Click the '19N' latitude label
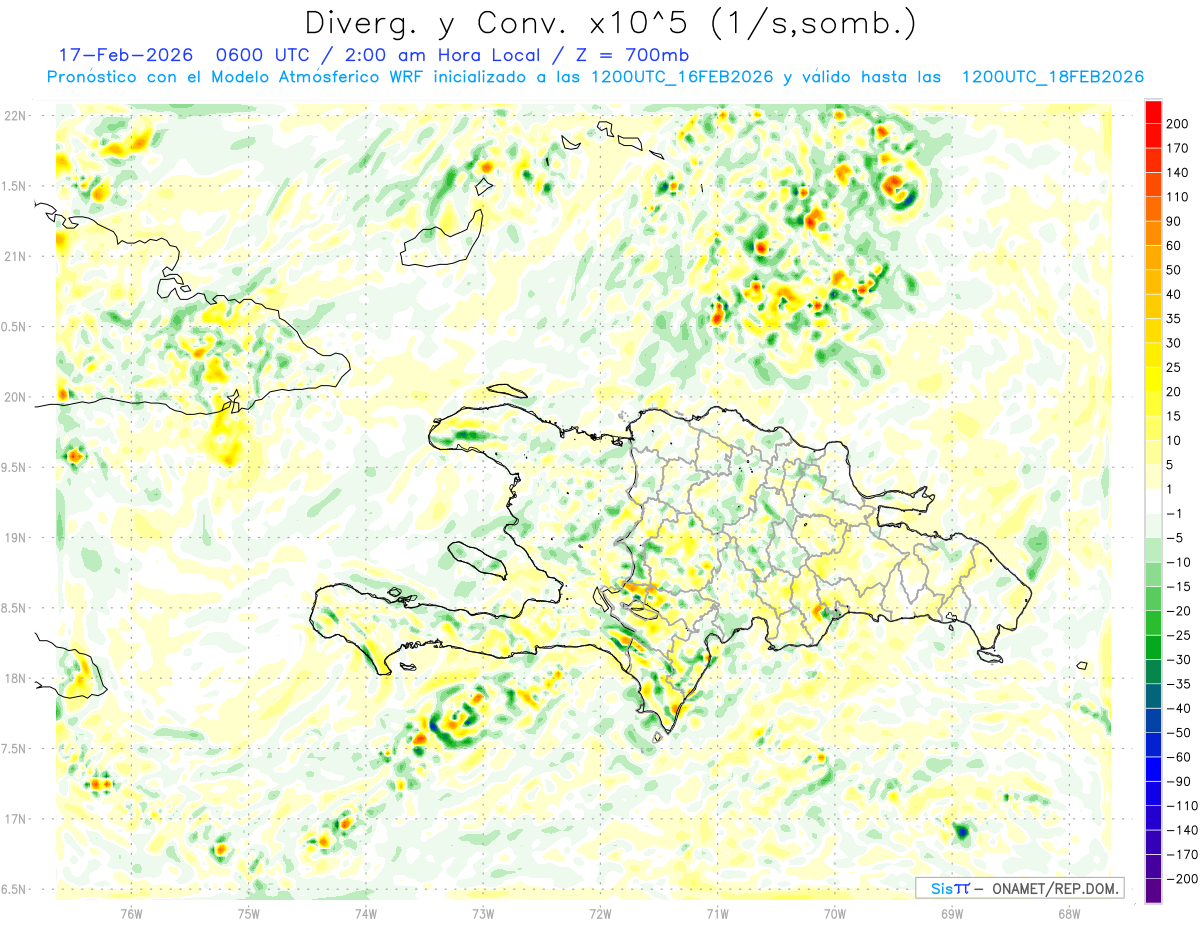Image resolution: width=1200 pixels, height=927 pixels. 15,538
